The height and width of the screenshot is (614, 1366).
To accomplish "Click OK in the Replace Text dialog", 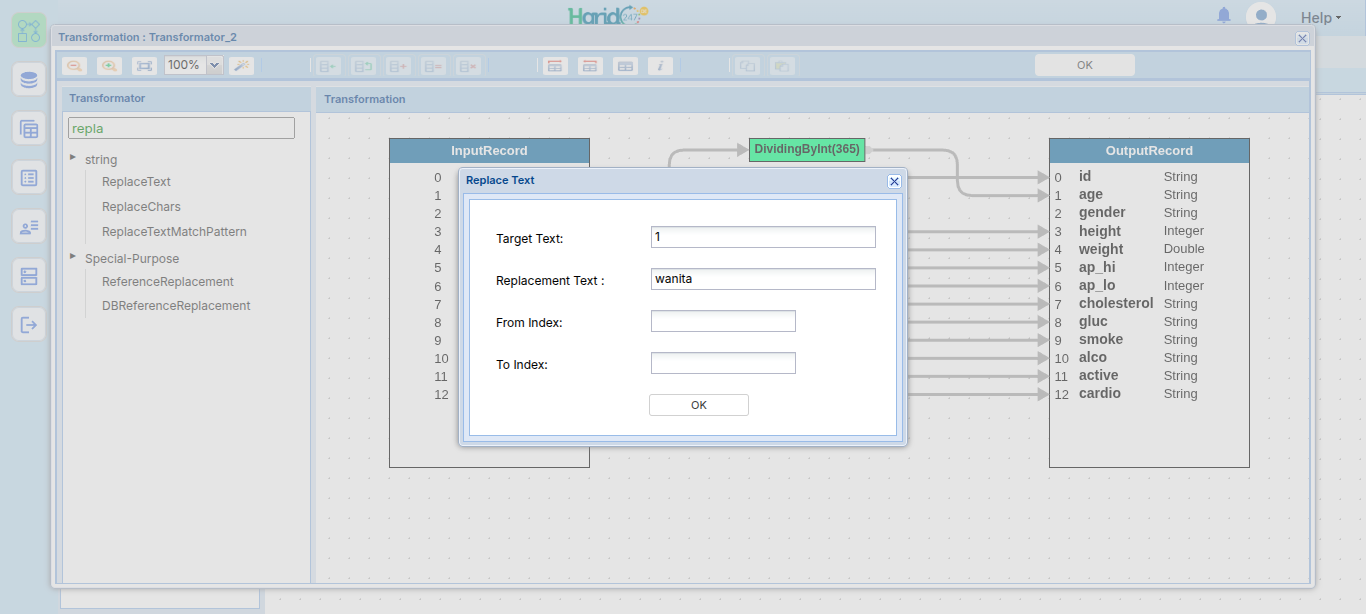I will (699, 405).
